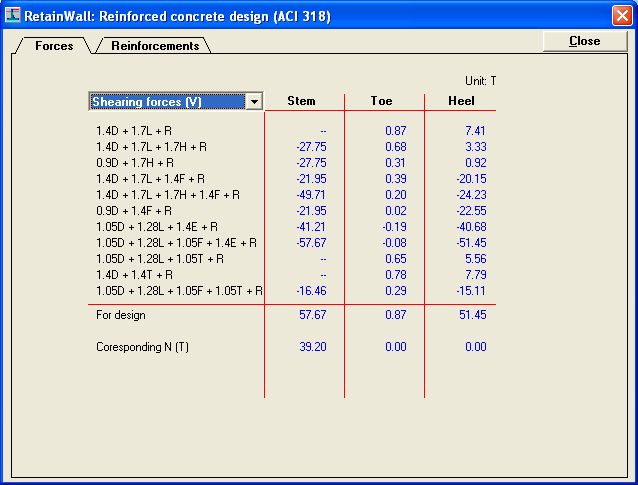This screenshot has width=638, height=485.
Task: Click the 0.9D + 1.7H + R row label
Action: [x=135, y=163]
